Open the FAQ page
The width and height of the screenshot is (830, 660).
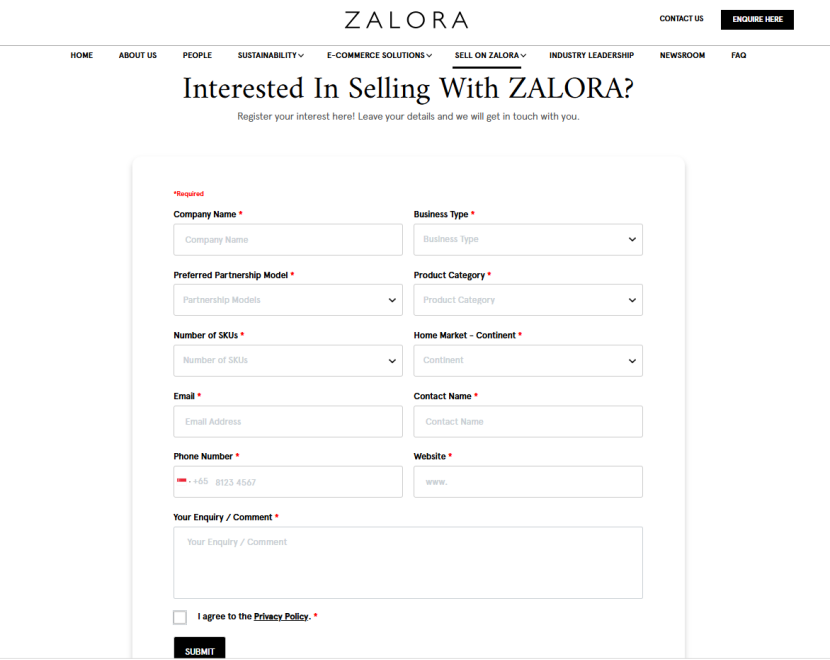738,55
